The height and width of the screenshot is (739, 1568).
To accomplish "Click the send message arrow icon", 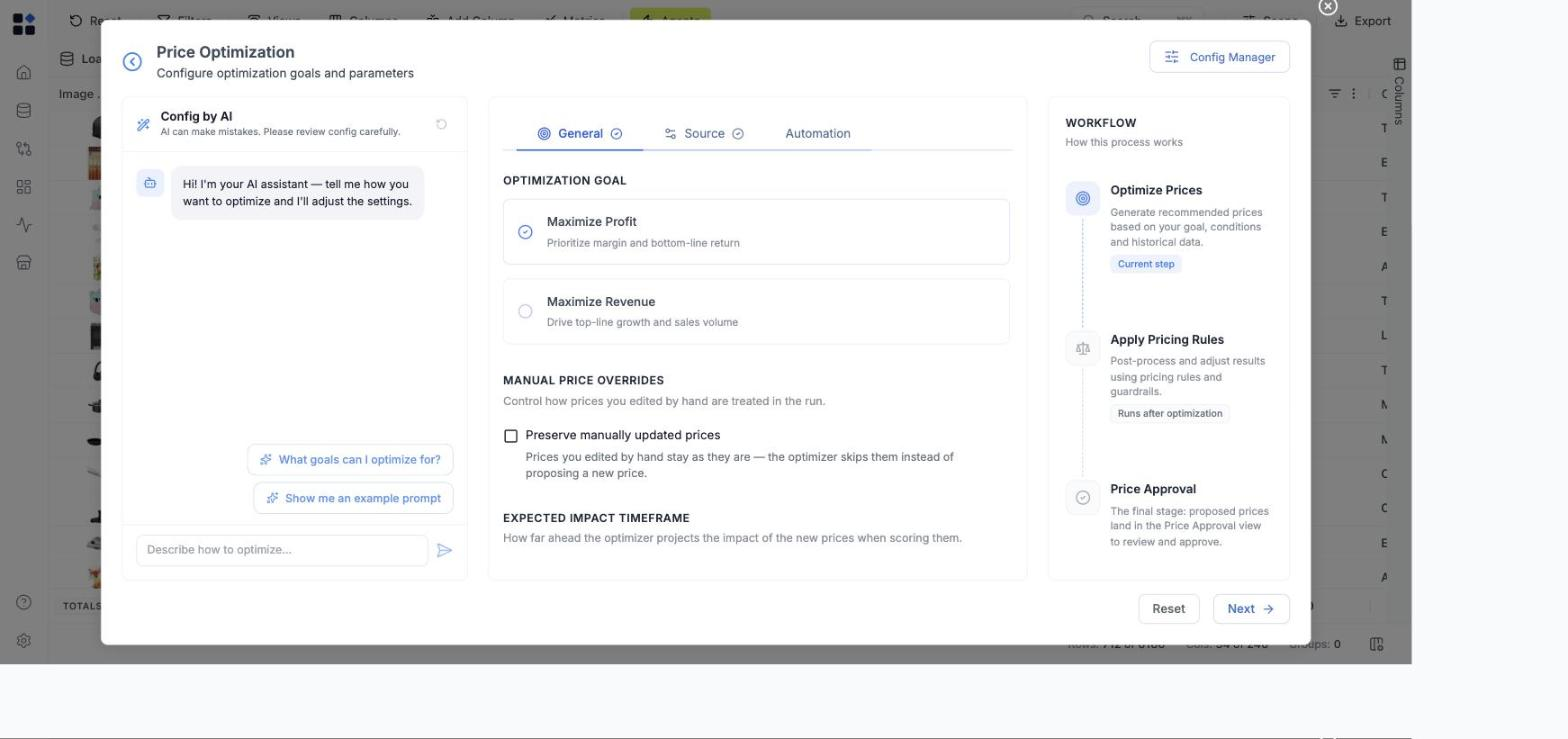I will click(x=445, y=550).
